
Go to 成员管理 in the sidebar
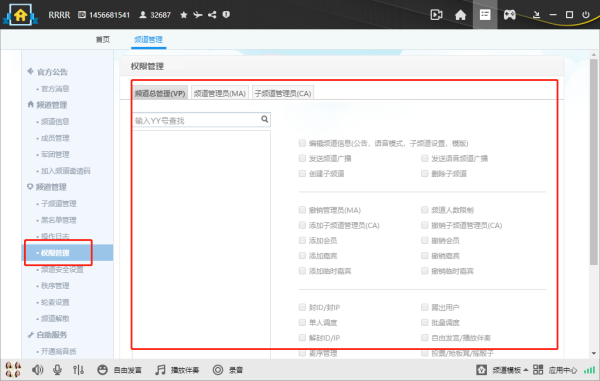pos(55,138)
